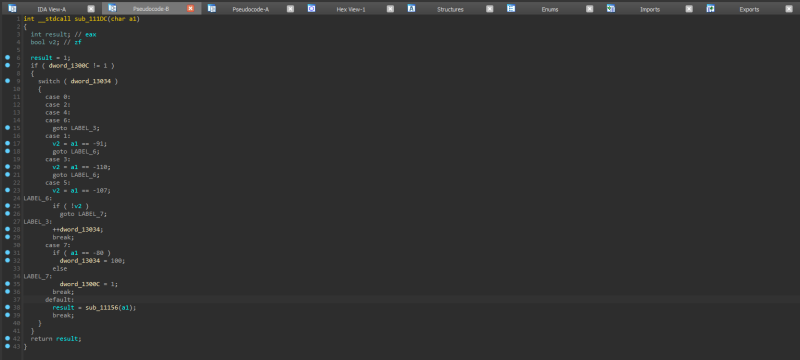800x360 pixels.
Task: Toggle breakpoint dot on 'dword_13034 = 100;' line
Action: [7, 260]
